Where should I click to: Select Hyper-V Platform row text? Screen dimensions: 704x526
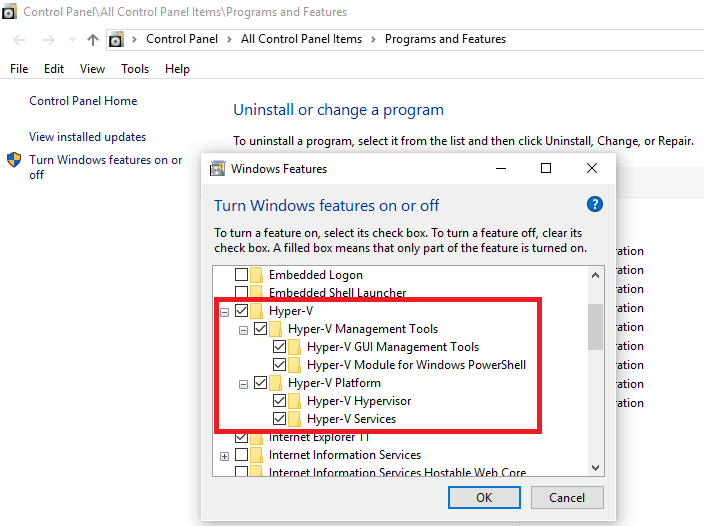click(x=334, y=382)
